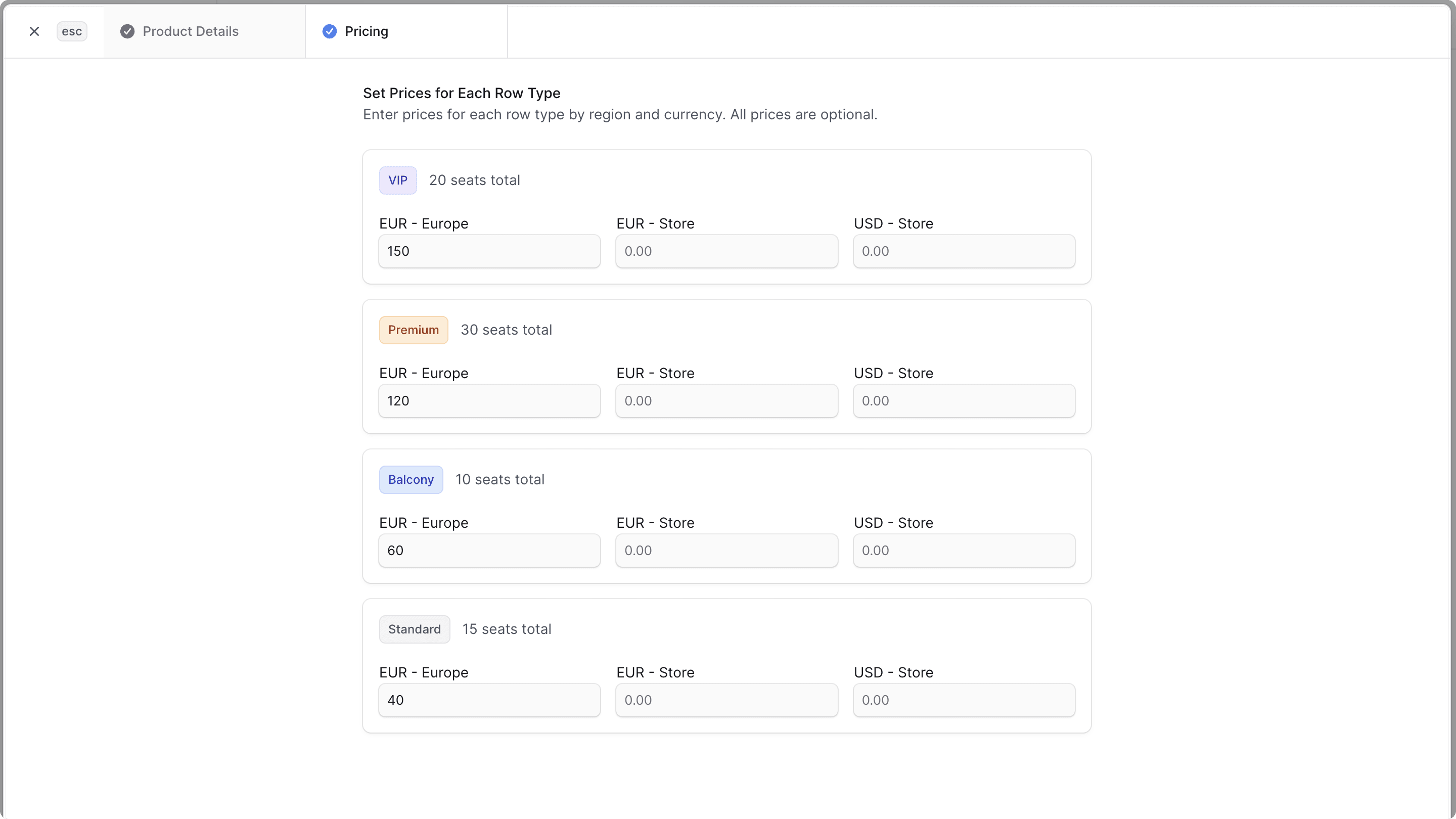Click the blue checkmark icon beside Pricing
1456x819 pixels.
tap(330, 31)
